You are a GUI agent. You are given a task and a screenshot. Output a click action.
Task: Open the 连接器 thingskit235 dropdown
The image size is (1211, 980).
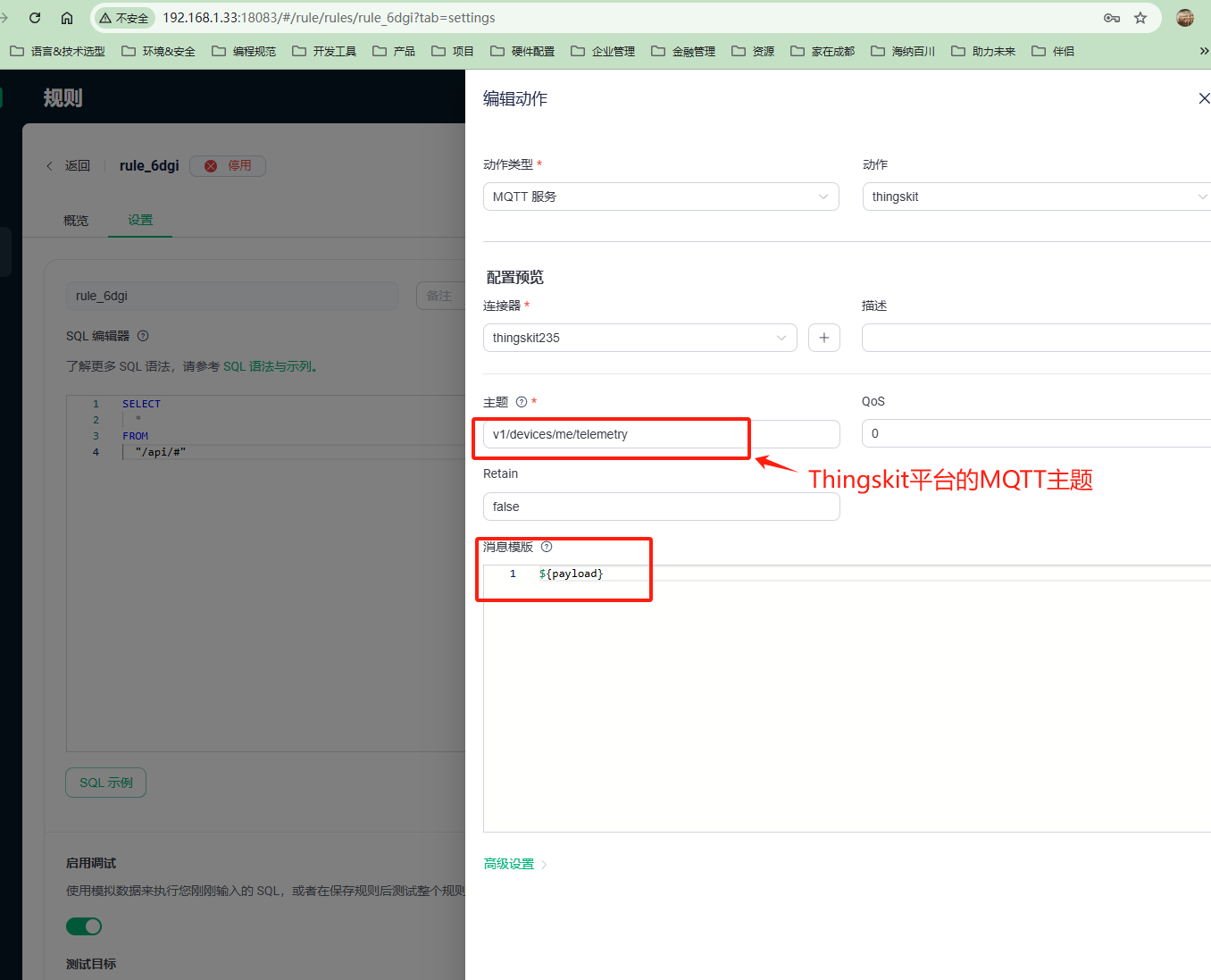(x=639, y=338)
